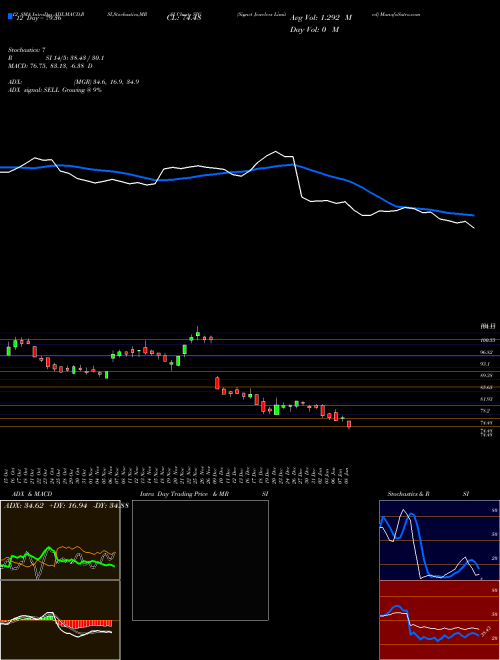Image resolution: width=500 pixels, height=660 pixels.
Task: Click the '+DY: 16.94' value in ADX panel
Action: [68, 505]
